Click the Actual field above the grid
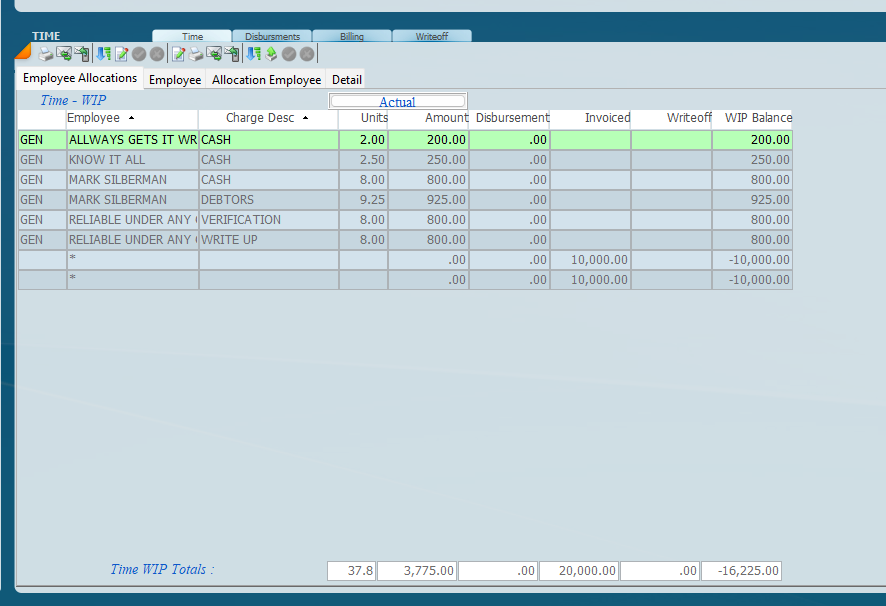 [x=397, y=102]
